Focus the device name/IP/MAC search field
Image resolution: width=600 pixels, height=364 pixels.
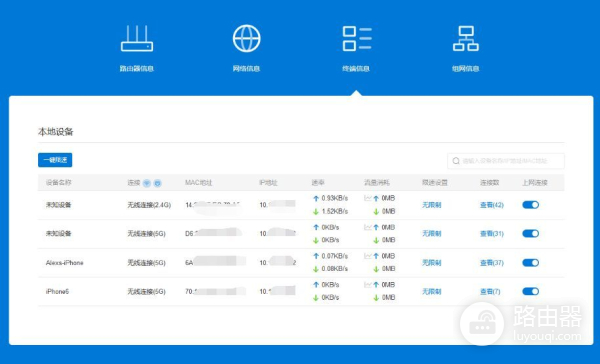(x=506, y=161)
